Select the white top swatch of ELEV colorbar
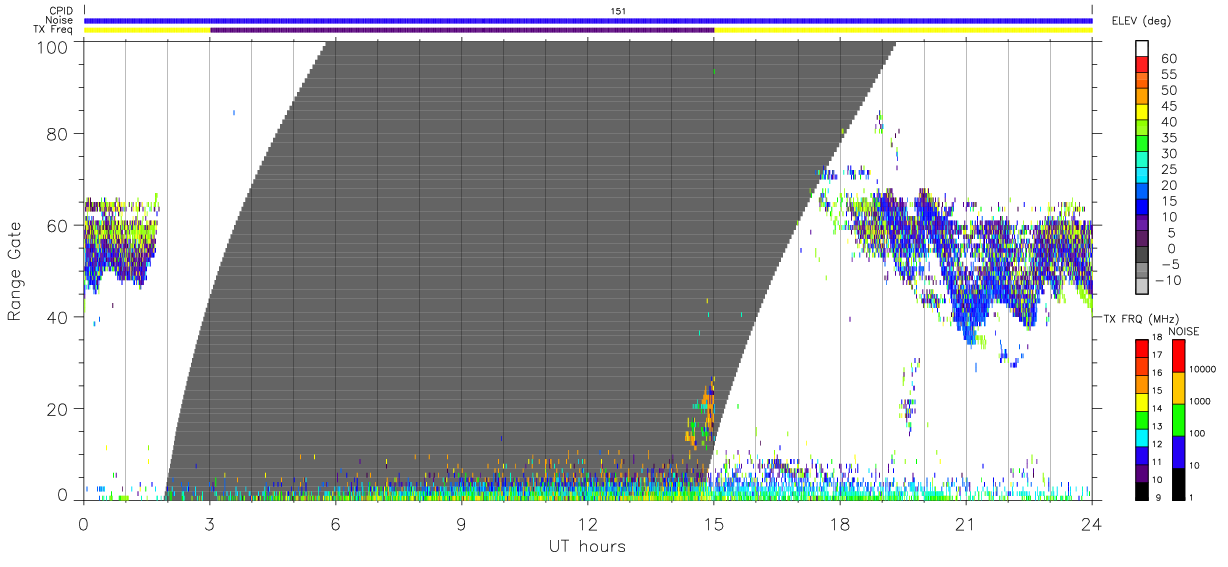This screenshot has height=567, width=1228. coord(1141,49)
